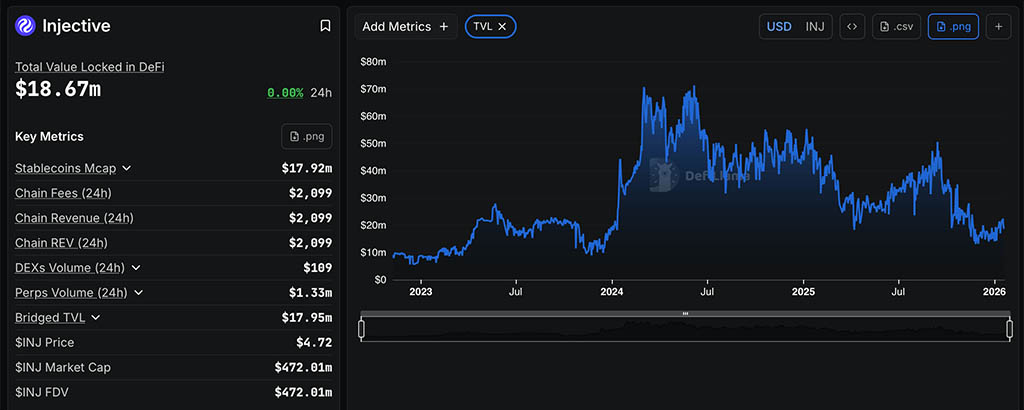The image size is (1024, 410).
Task: Open the Add Metrics menu
Action: click(405, 27)
